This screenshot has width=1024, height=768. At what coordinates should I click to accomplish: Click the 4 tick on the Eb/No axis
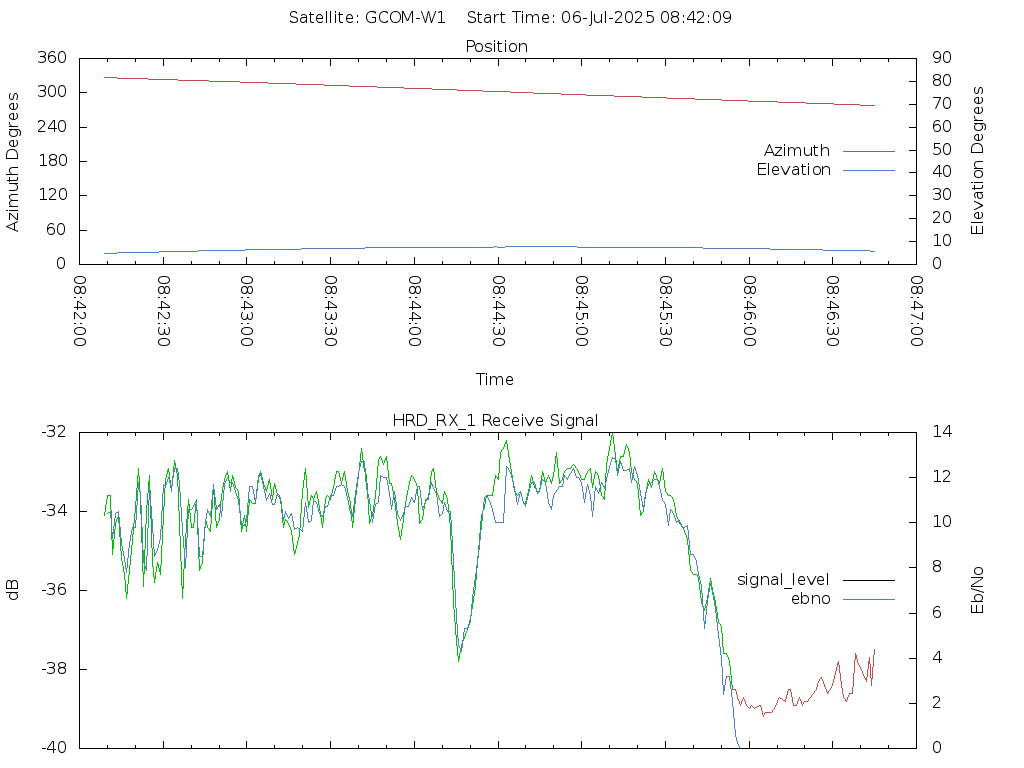tap(937, 658)
